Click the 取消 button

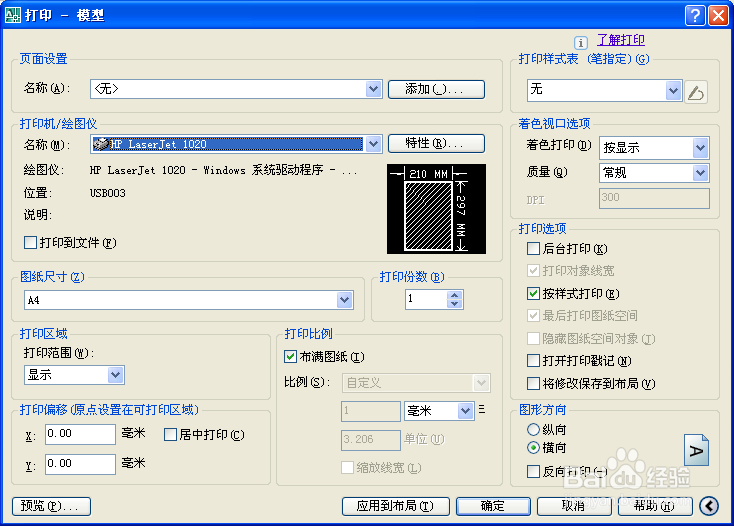(x=574, y=506)
